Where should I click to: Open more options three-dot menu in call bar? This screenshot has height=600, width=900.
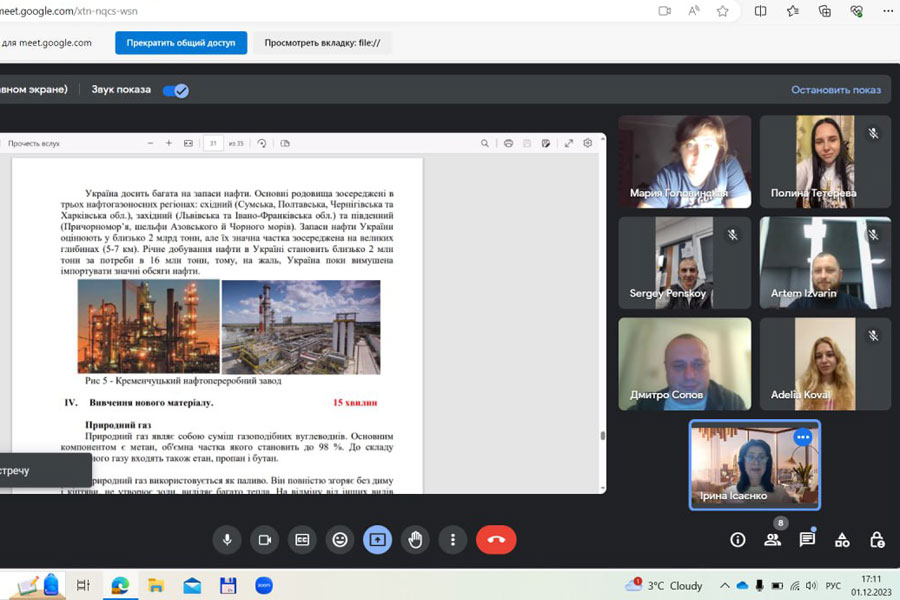coord(453,540)
